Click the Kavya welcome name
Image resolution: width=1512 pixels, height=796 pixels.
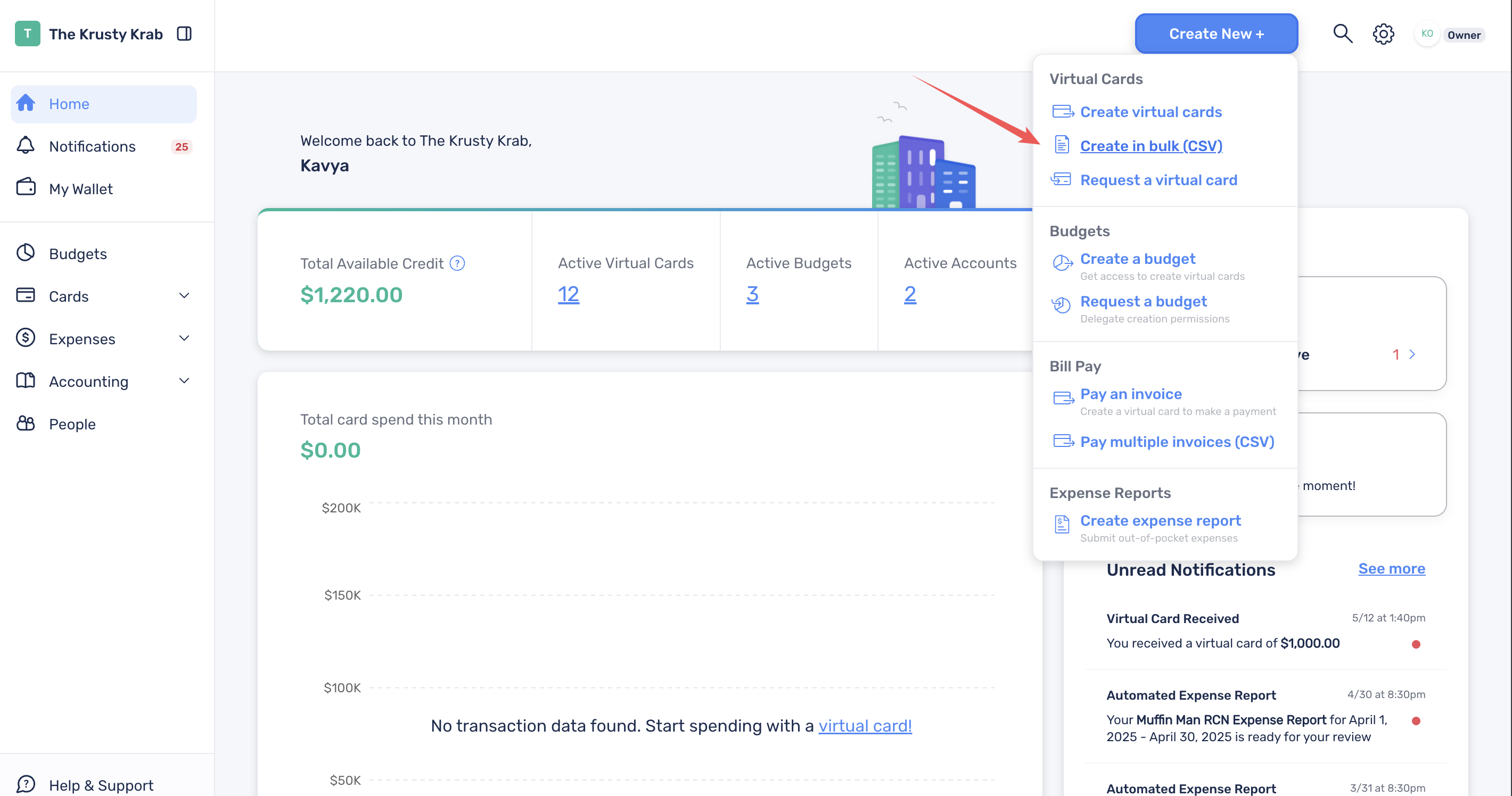(325, 165)
